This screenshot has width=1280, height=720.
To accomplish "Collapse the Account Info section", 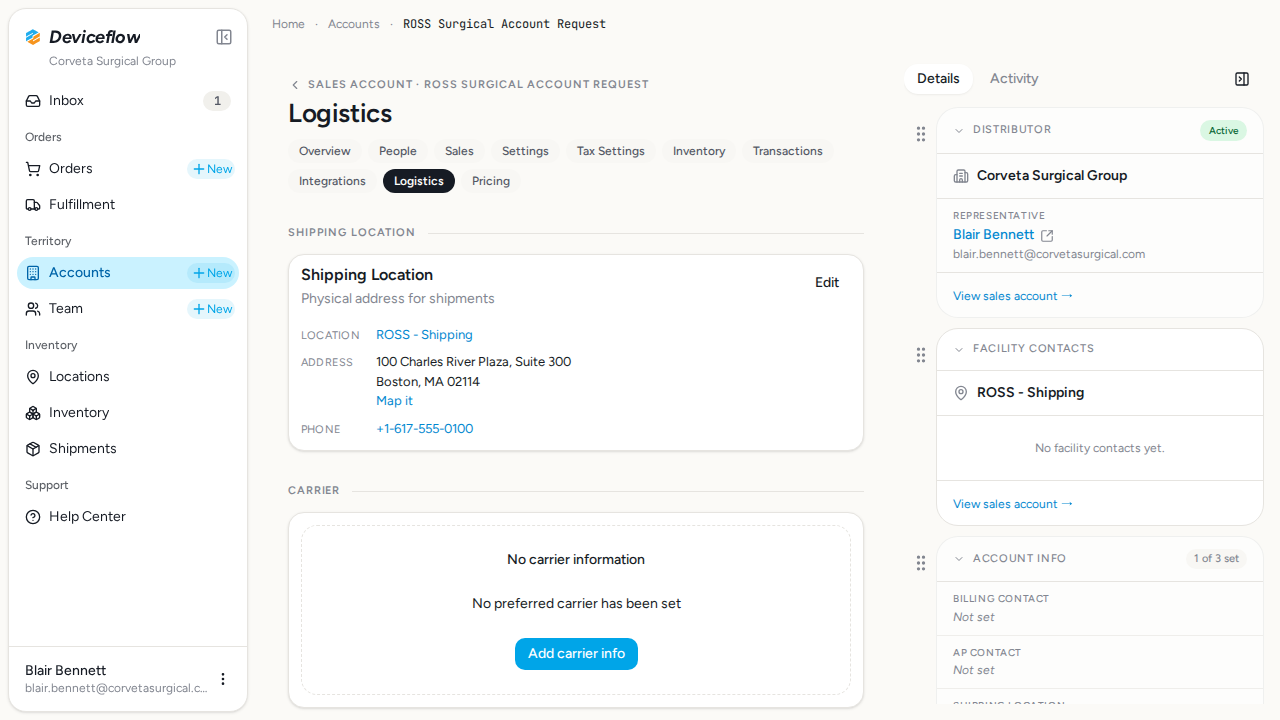I will pyautogui.click(x=959, y=559).
